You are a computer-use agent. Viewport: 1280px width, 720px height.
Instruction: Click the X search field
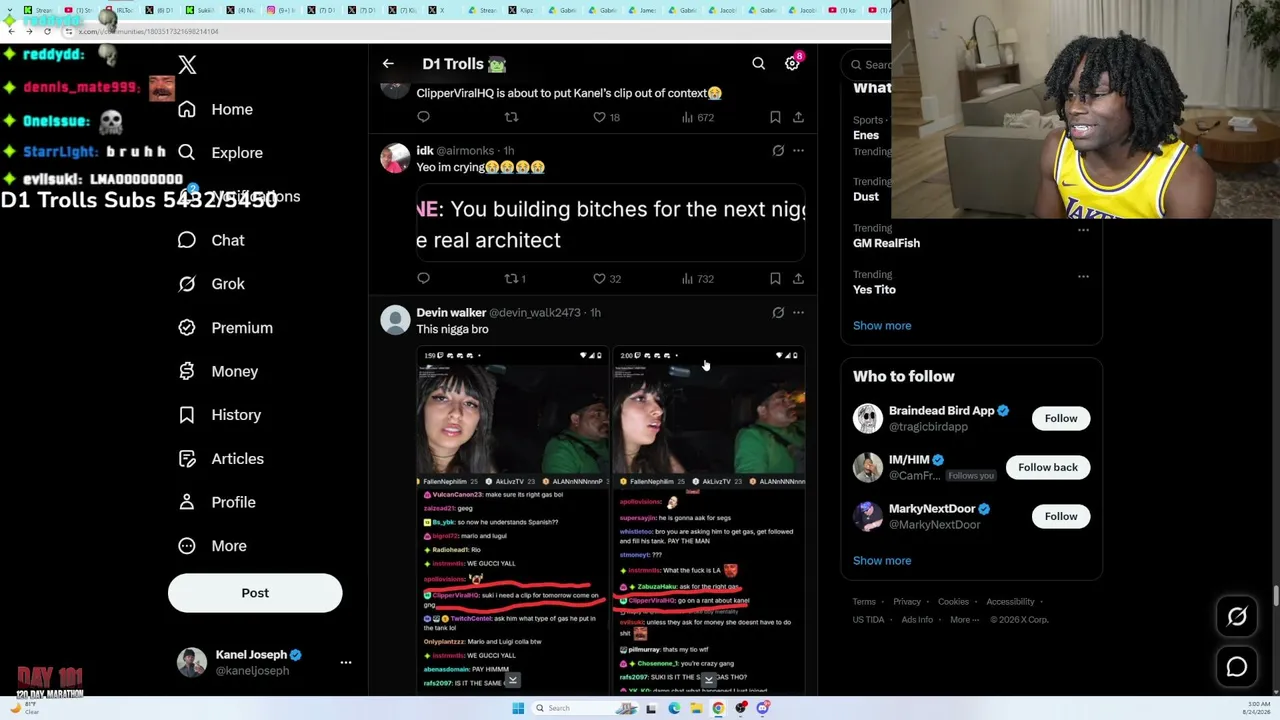pyautogui.click(x=867, y=65)
